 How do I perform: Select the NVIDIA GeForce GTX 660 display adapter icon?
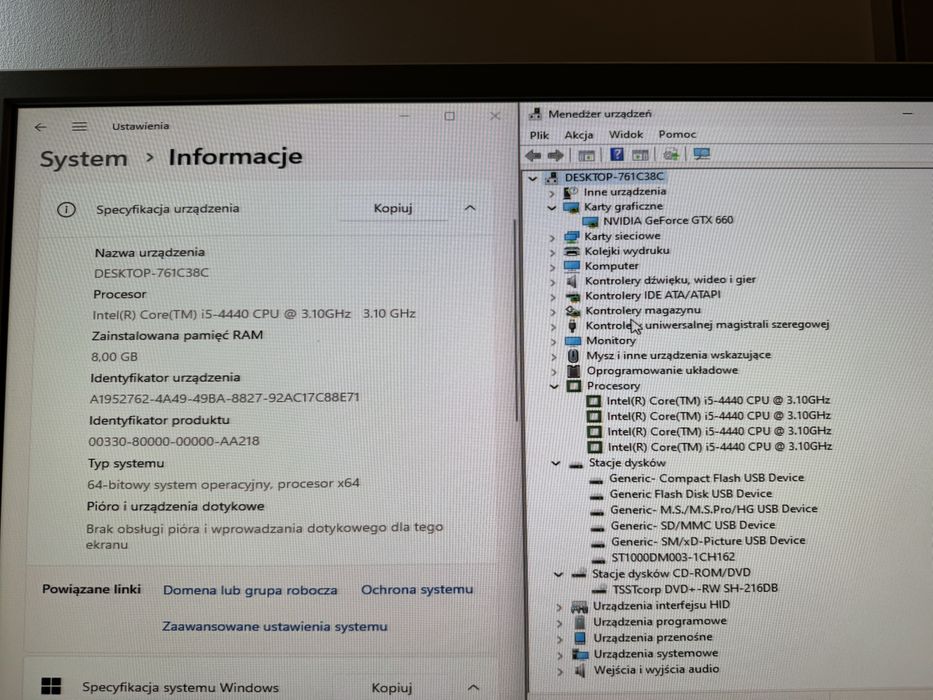tap(590, 221)
